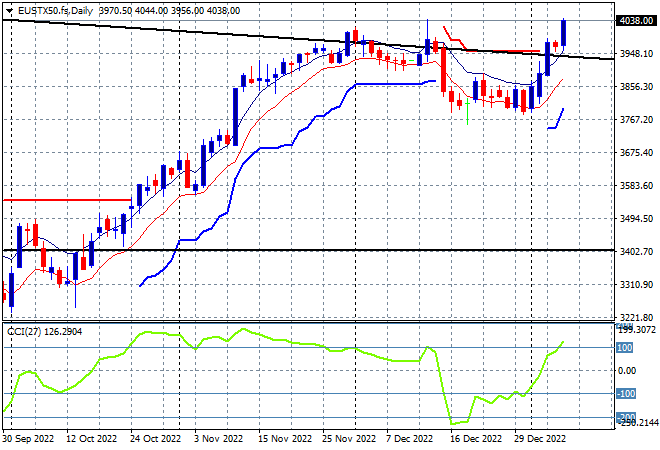Click the 16 Dec 2022 date label
The height and width of the screenshot is (450, 660).
tap(476, 439)
